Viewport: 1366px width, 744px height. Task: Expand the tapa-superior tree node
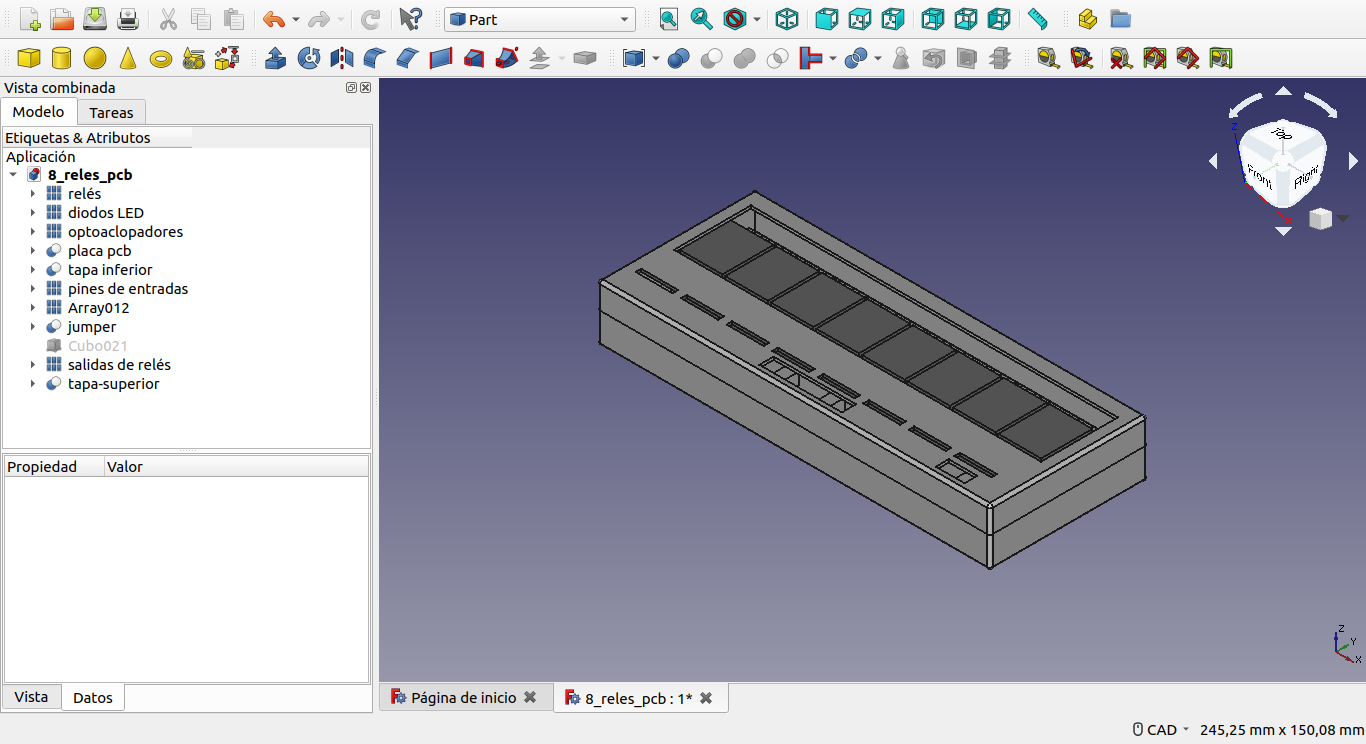click(33, 384)
